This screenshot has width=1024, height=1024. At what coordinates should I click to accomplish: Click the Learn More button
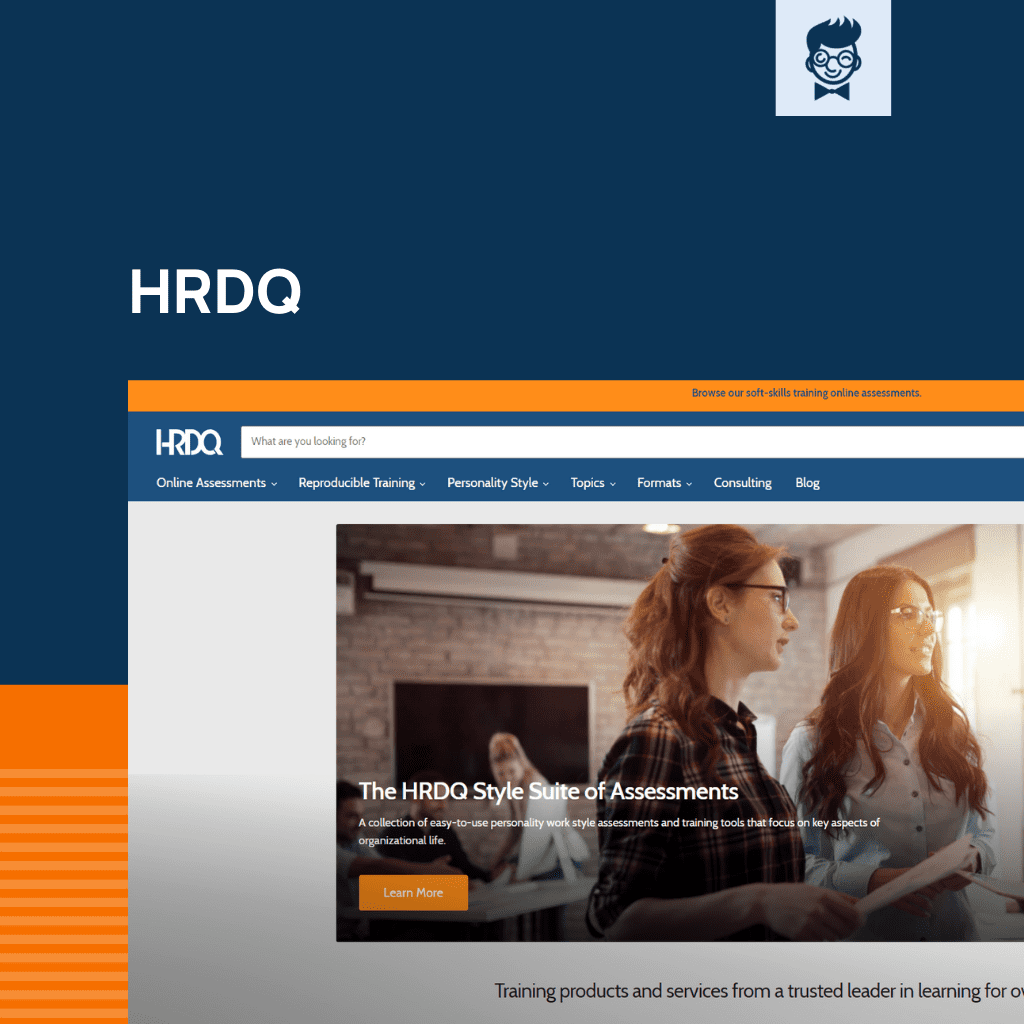413,892
